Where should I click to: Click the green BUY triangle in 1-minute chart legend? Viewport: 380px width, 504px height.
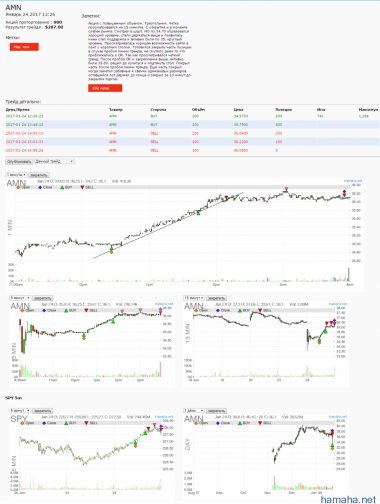[x=62, y=187]
